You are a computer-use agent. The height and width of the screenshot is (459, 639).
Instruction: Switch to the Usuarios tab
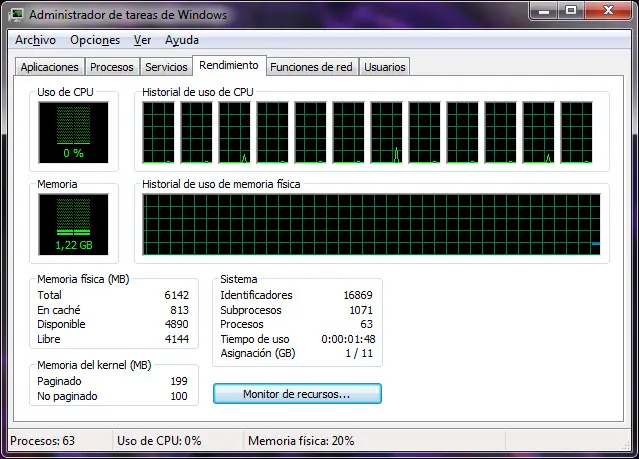point(385,67)
